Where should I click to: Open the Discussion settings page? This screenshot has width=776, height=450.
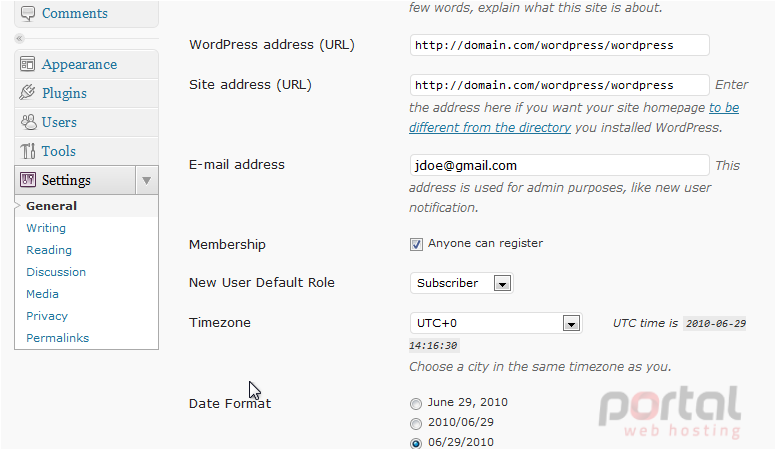tap(56, 272)
